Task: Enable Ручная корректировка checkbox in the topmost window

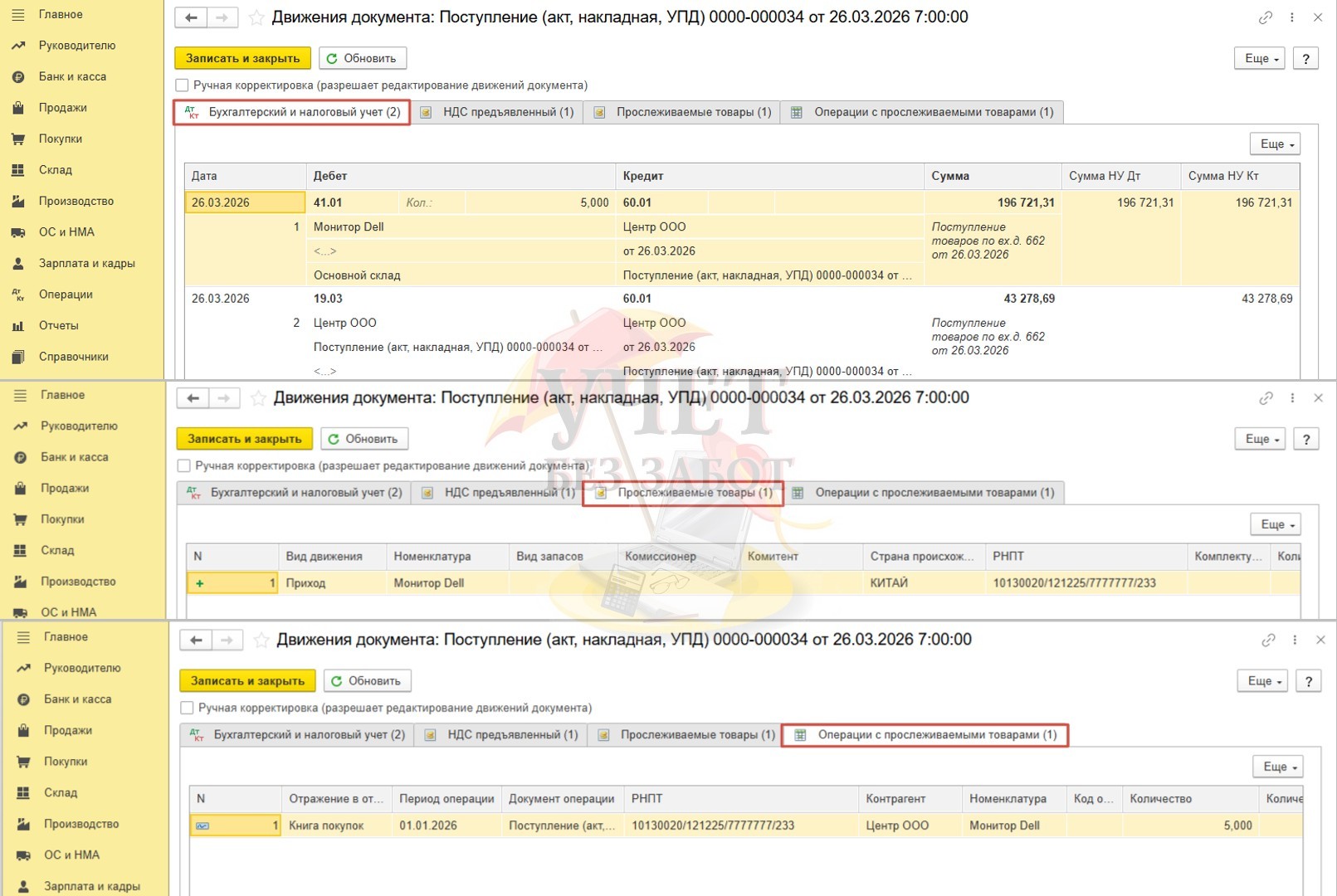Action: point(183,85)
